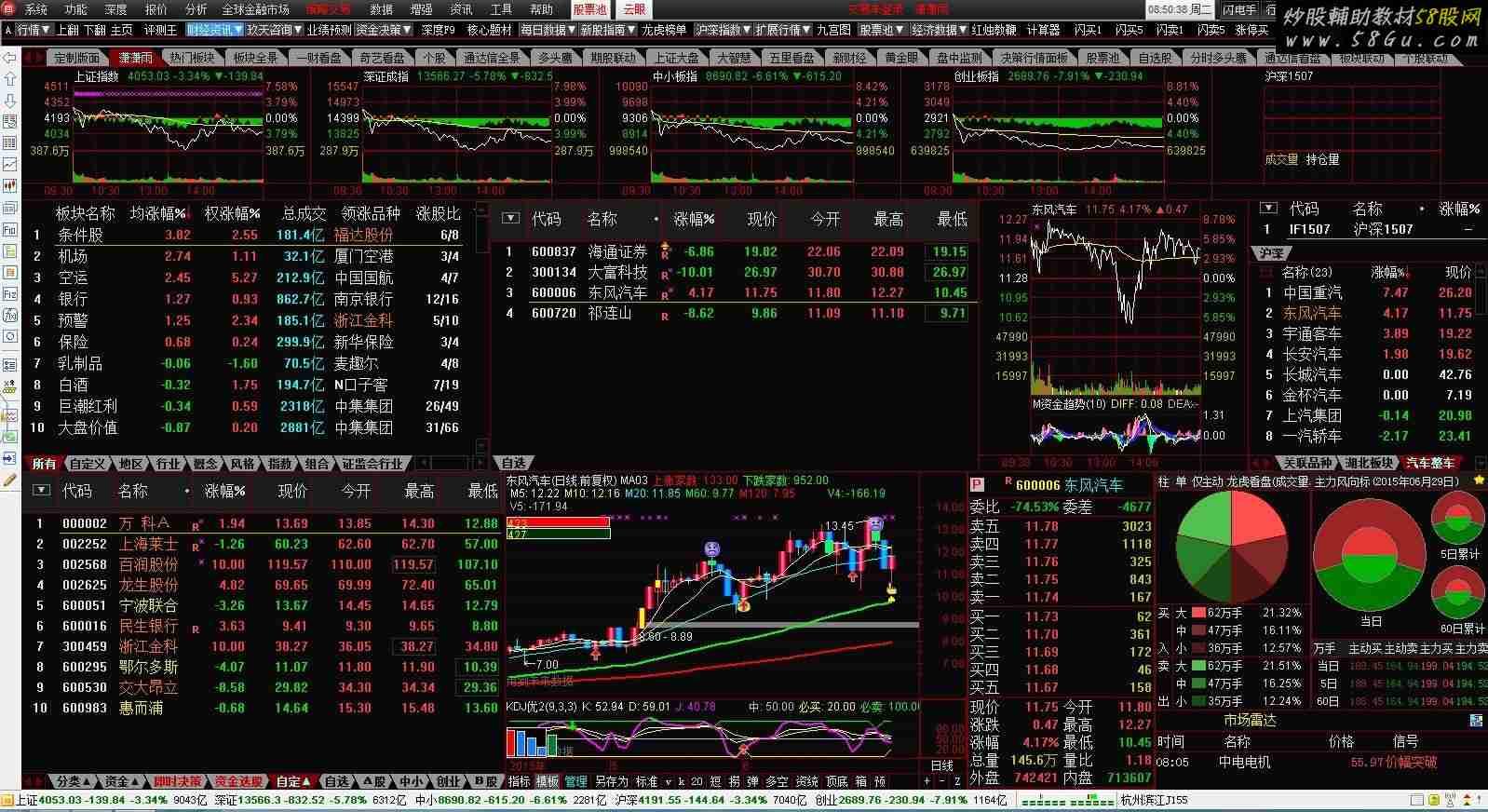1488x812 pixels.
Task: Toggle the 顶底 indicator under the chart
Action: (x=837, y=781)
